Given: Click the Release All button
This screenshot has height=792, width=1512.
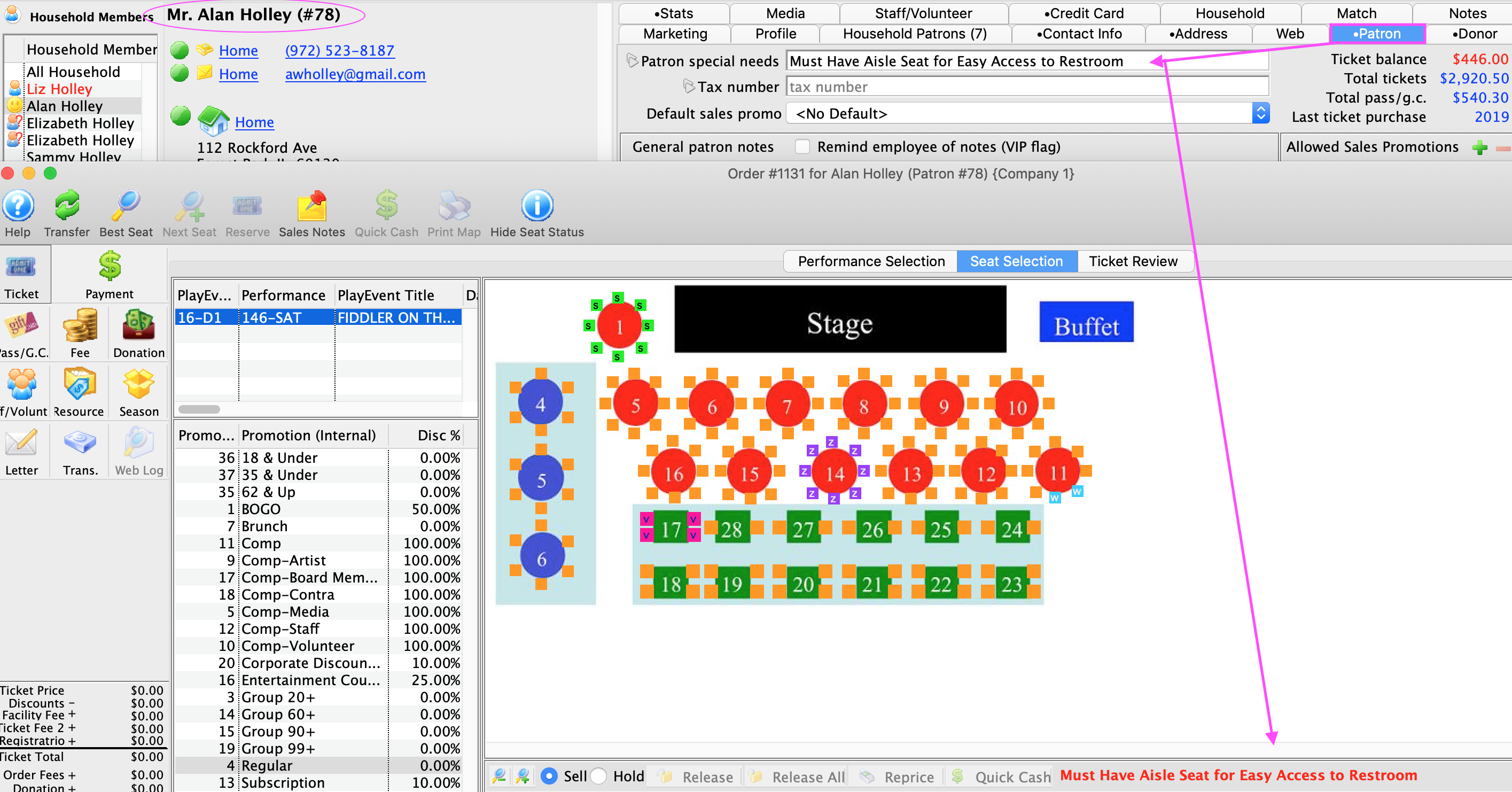Looking at the screenshot, I should pyautogui.click(x=797, y=777).
